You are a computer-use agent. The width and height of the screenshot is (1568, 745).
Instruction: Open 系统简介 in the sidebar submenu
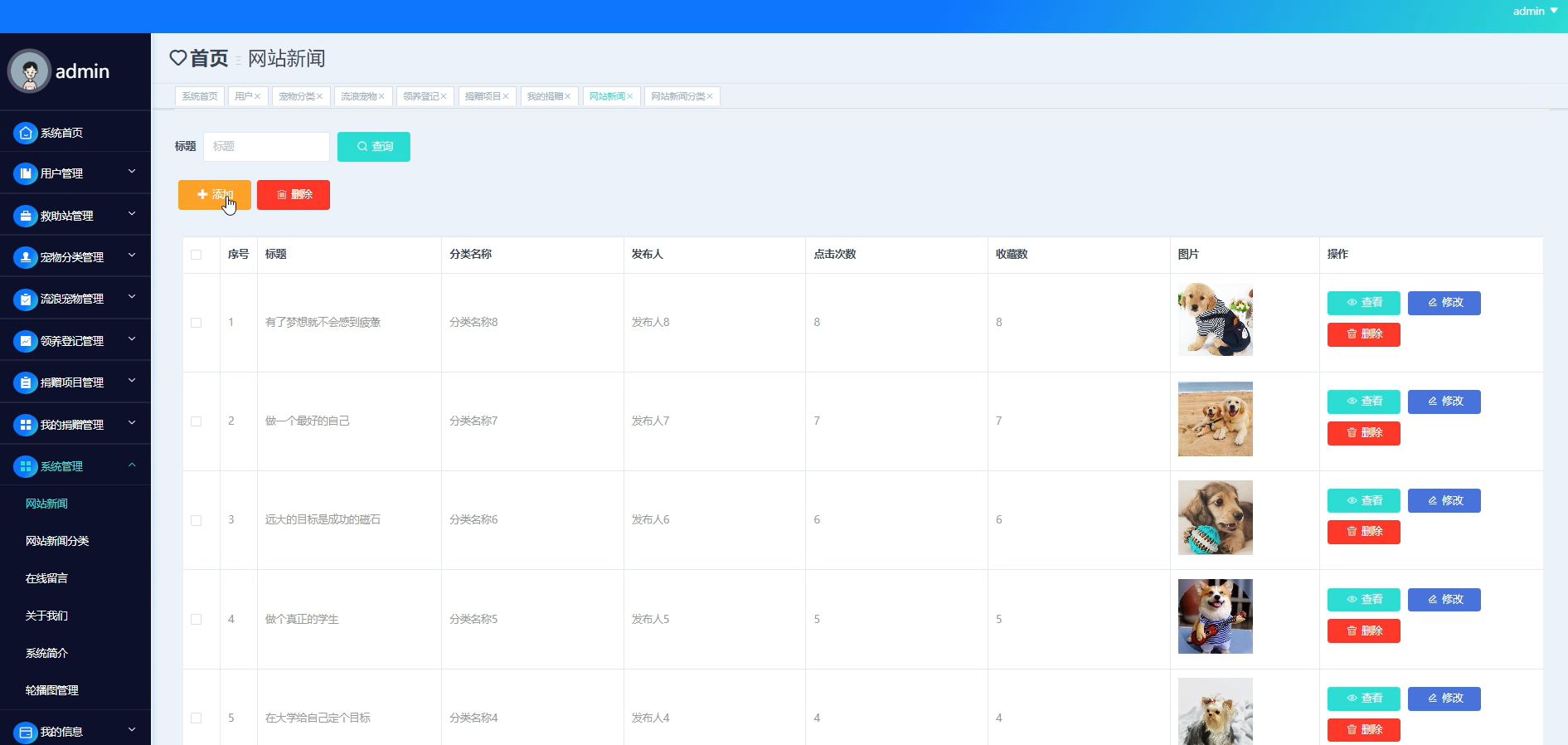[46, 653]
